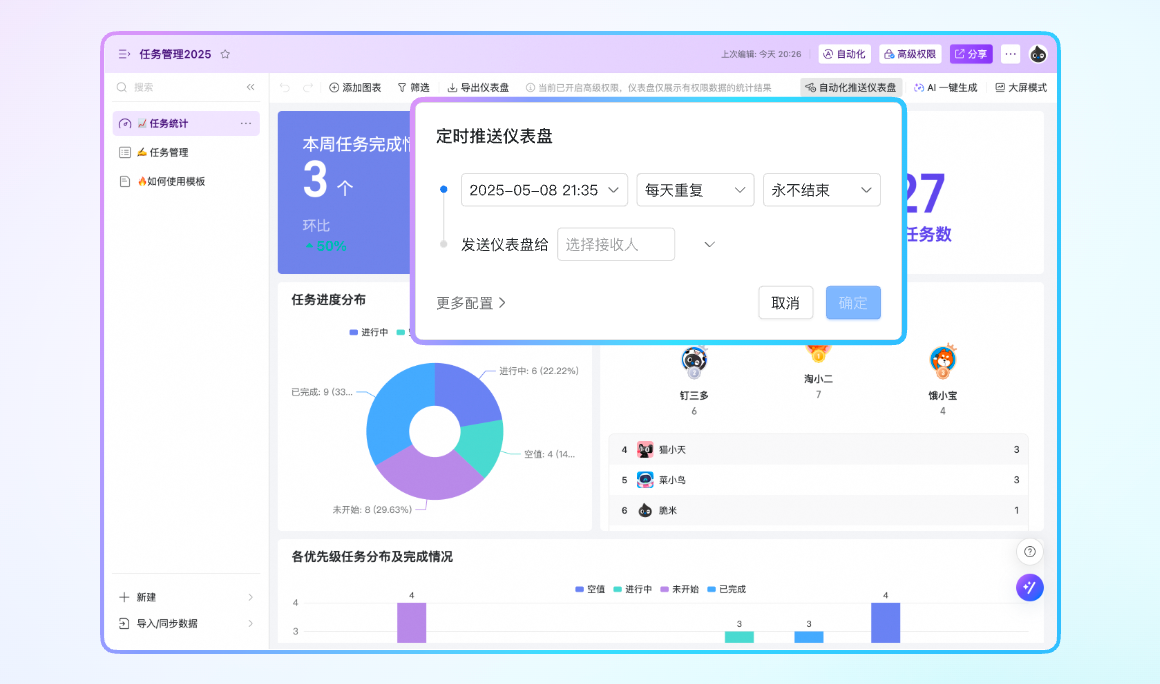Viewport: 1160px width, 684px height.
Task: Toggle 已完成 legend in bar chart
Action: pos(726,589)
